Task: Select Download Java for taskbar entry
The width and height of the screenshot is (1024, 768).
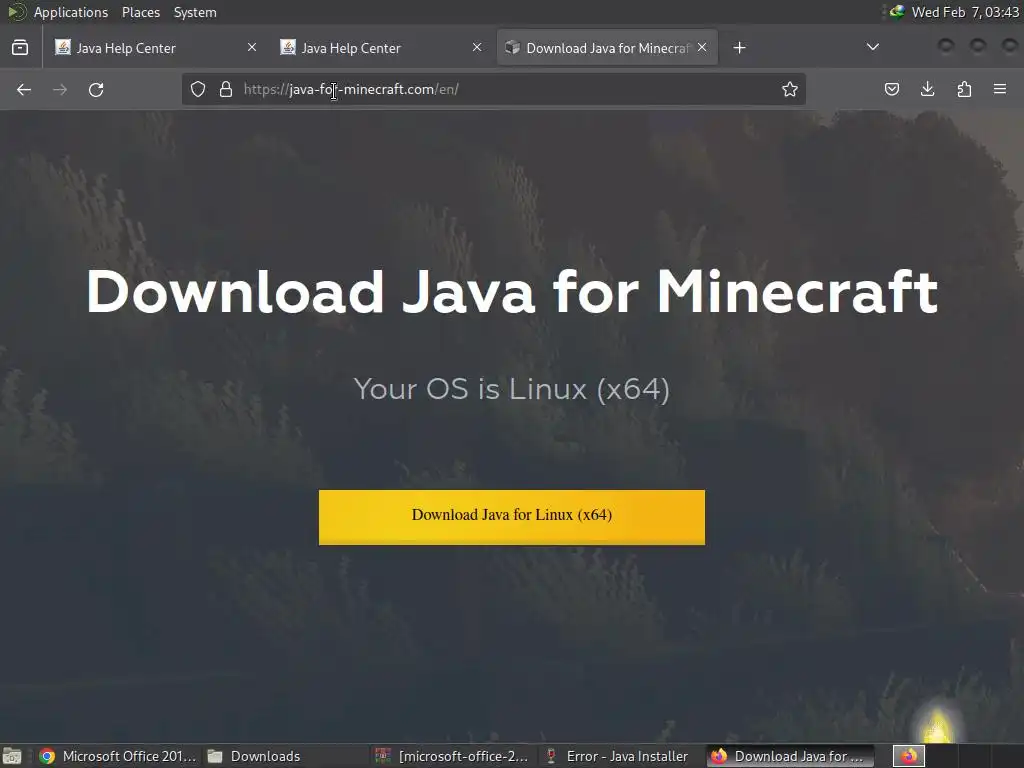Action: 790,756
